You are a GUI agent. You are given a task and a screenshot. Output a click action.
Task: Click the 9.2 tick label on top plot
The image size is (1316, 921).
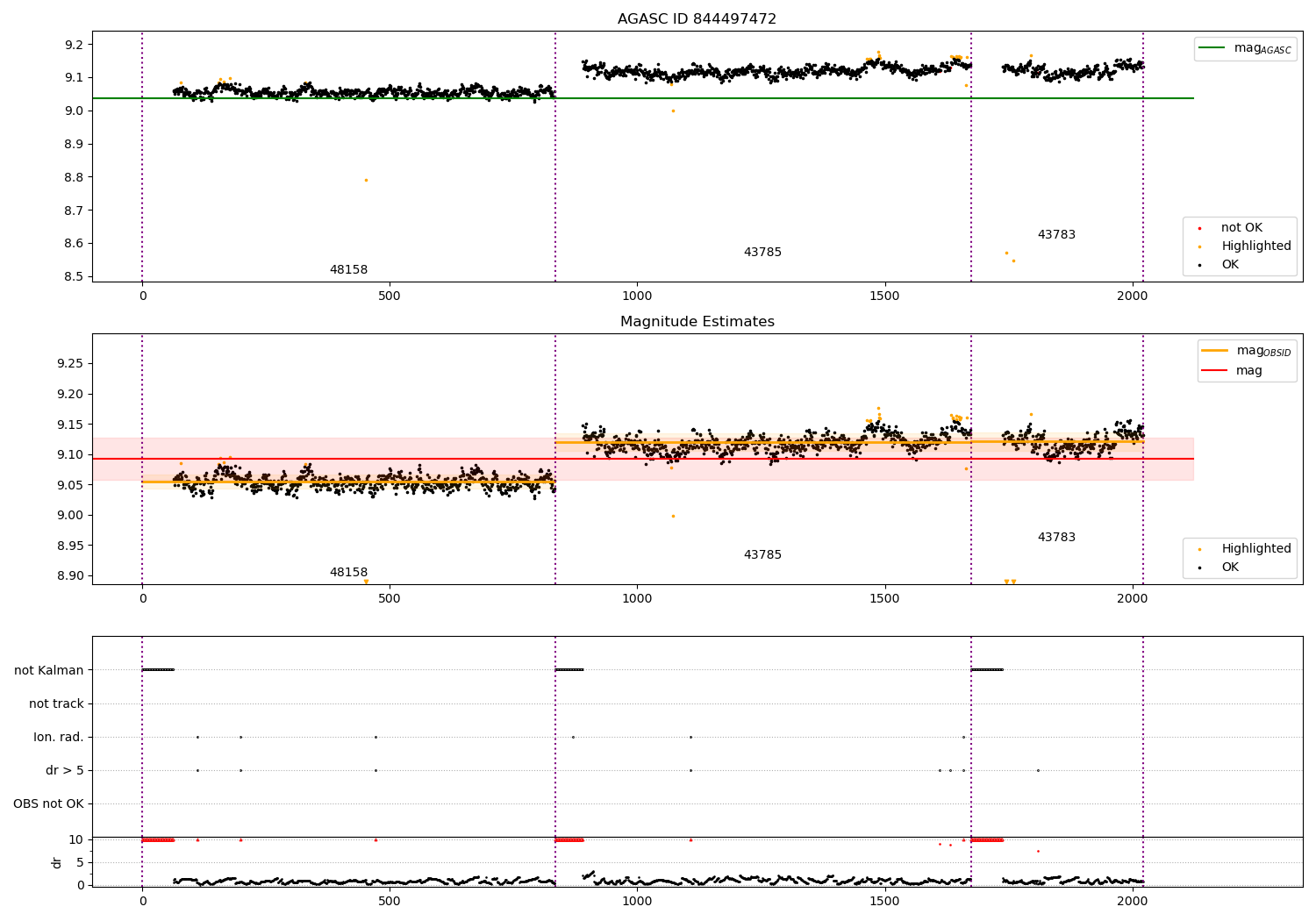[x=74, y=45]
